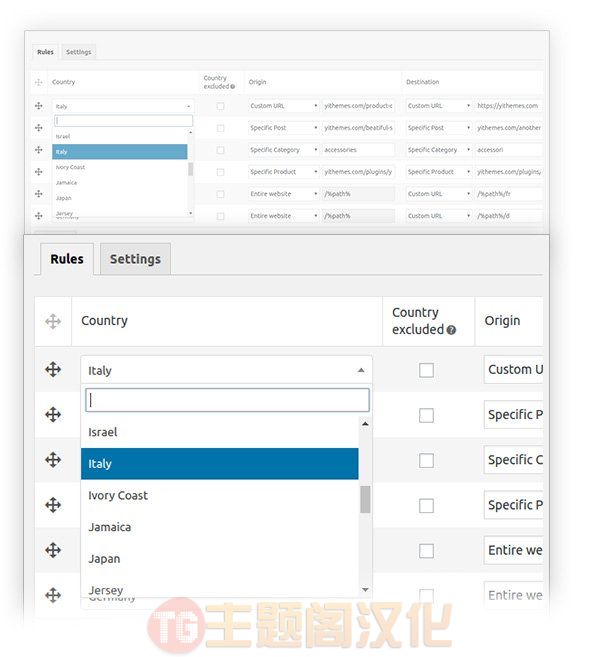Select Jamaica in enlarged country list
Viewport: 600px width, 657px height.
coord(220,527)
